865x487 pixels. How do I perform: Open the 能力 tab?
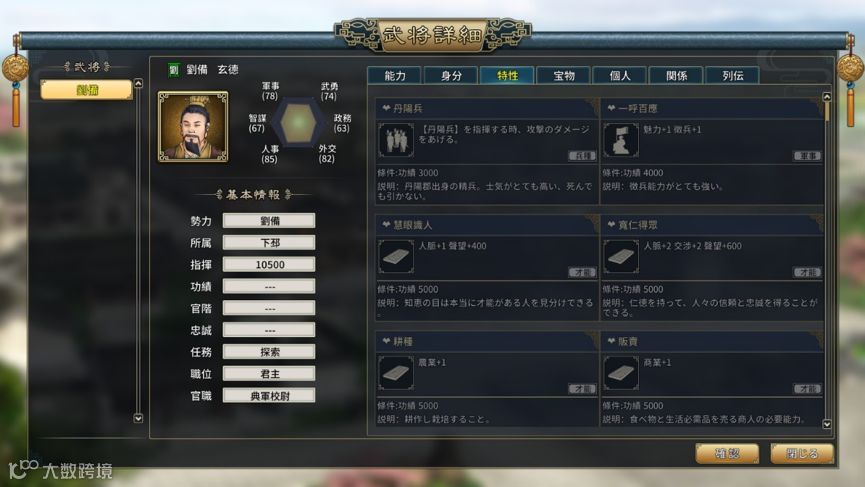point(395,76)
